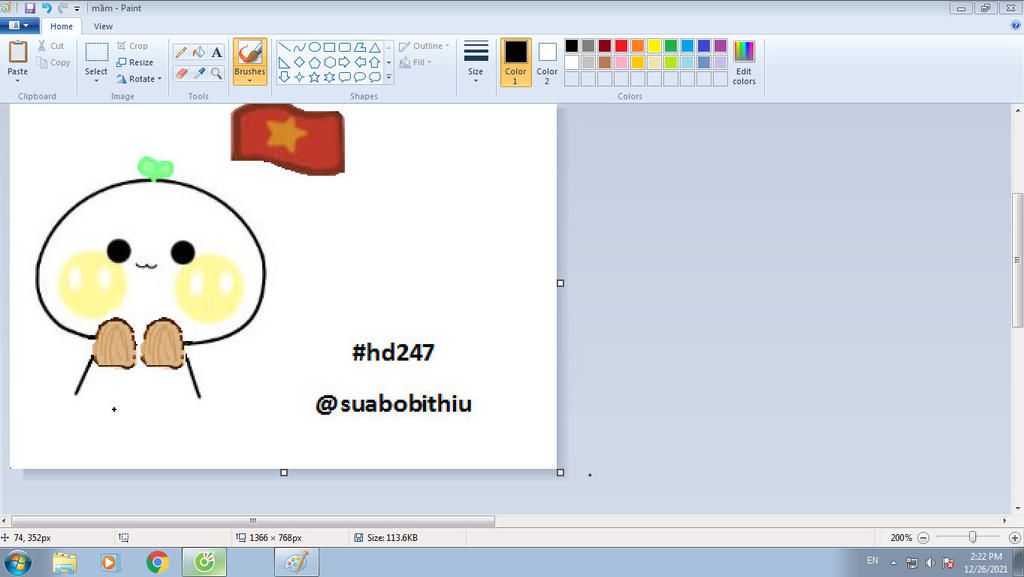Open the Windows Start button
Screen dimensions: 1024x577
pos(18,562)
